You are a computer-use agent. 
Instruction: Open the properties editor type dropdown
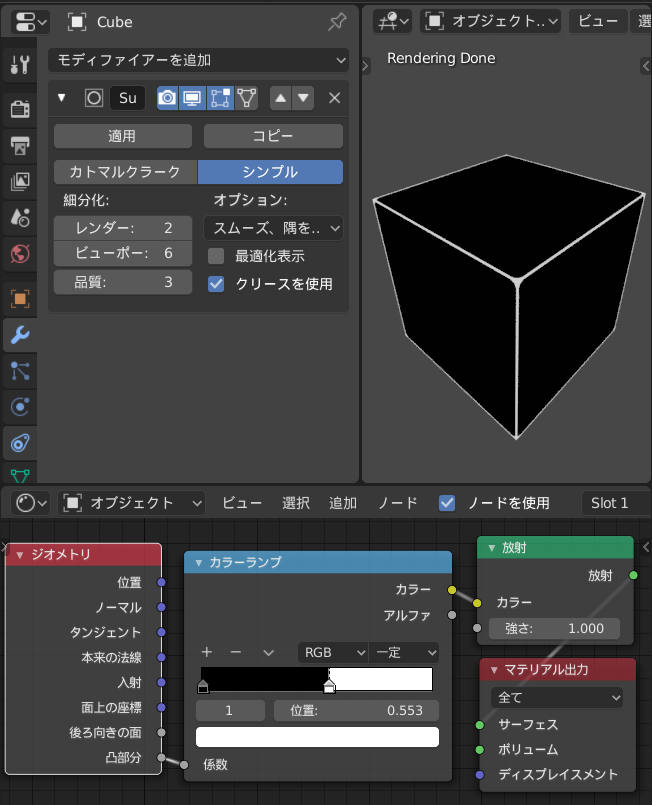click(x=30, y=22)
